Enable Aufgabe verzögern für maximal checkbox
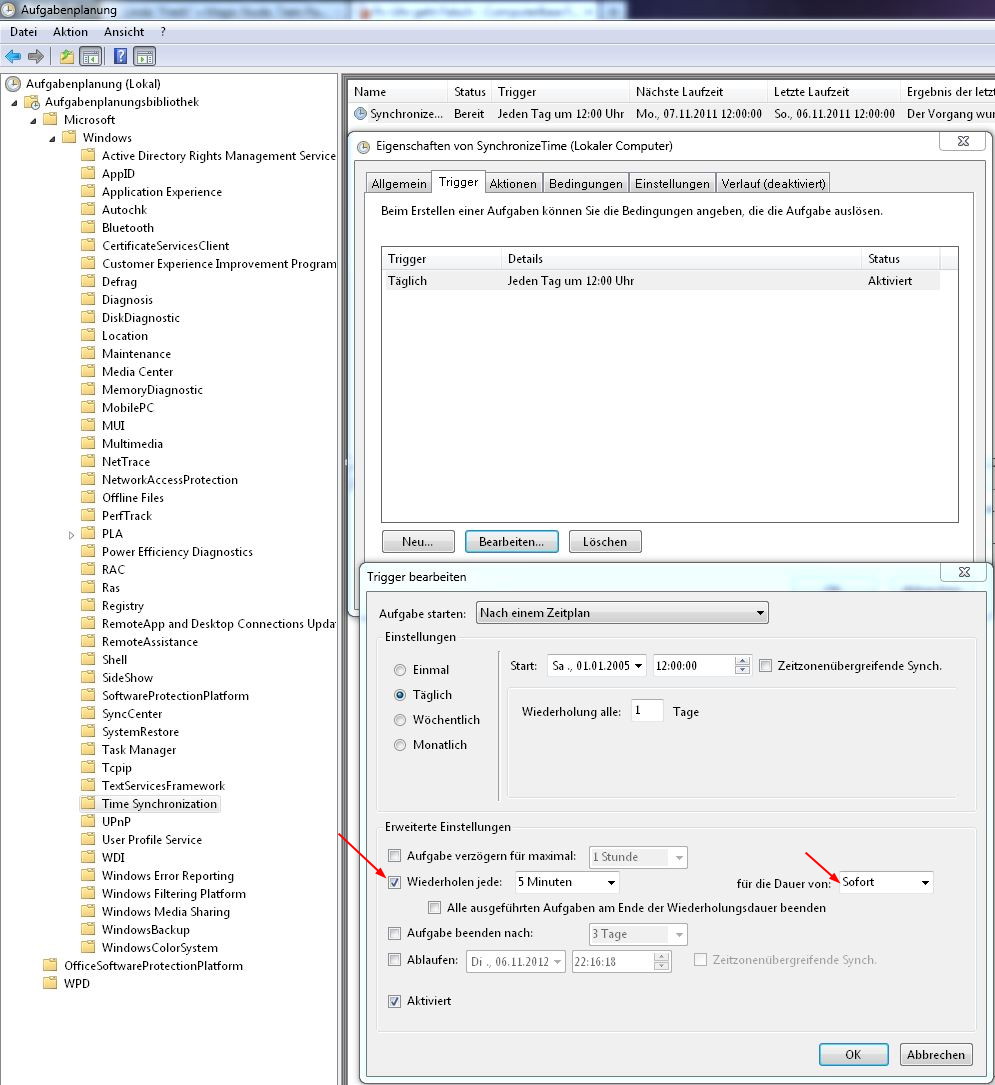Viewport: 995px width, 1085px height. [394, 856]
